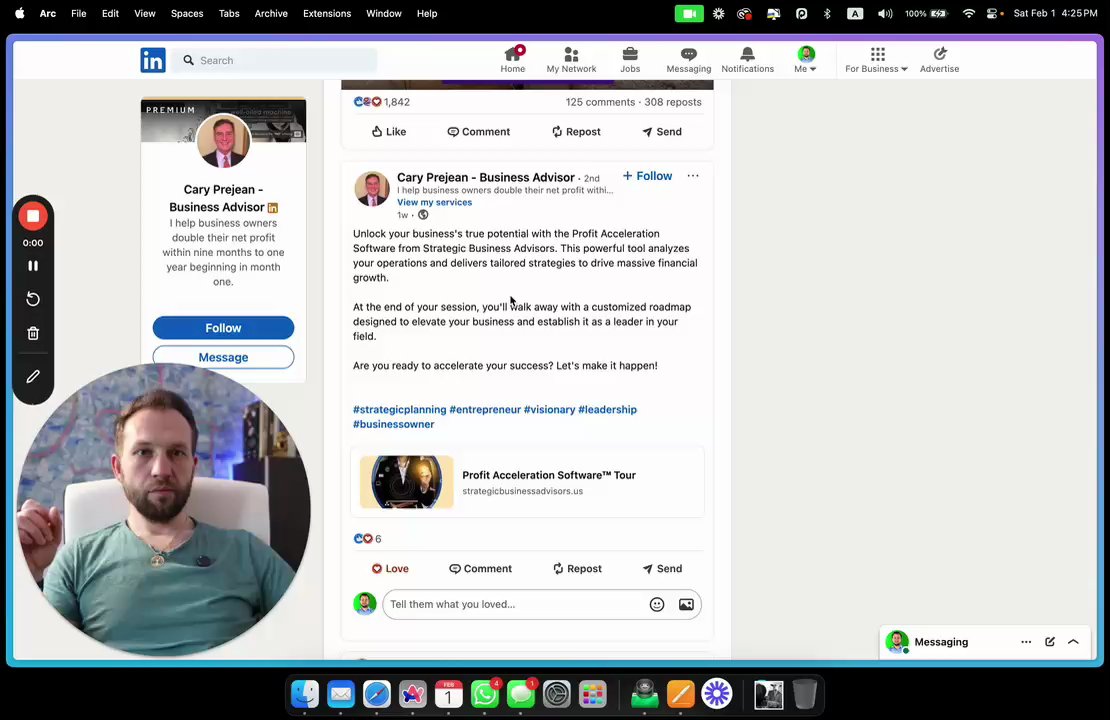
Task: Open the Bluetooth menu bar icon
Action: 827,13
